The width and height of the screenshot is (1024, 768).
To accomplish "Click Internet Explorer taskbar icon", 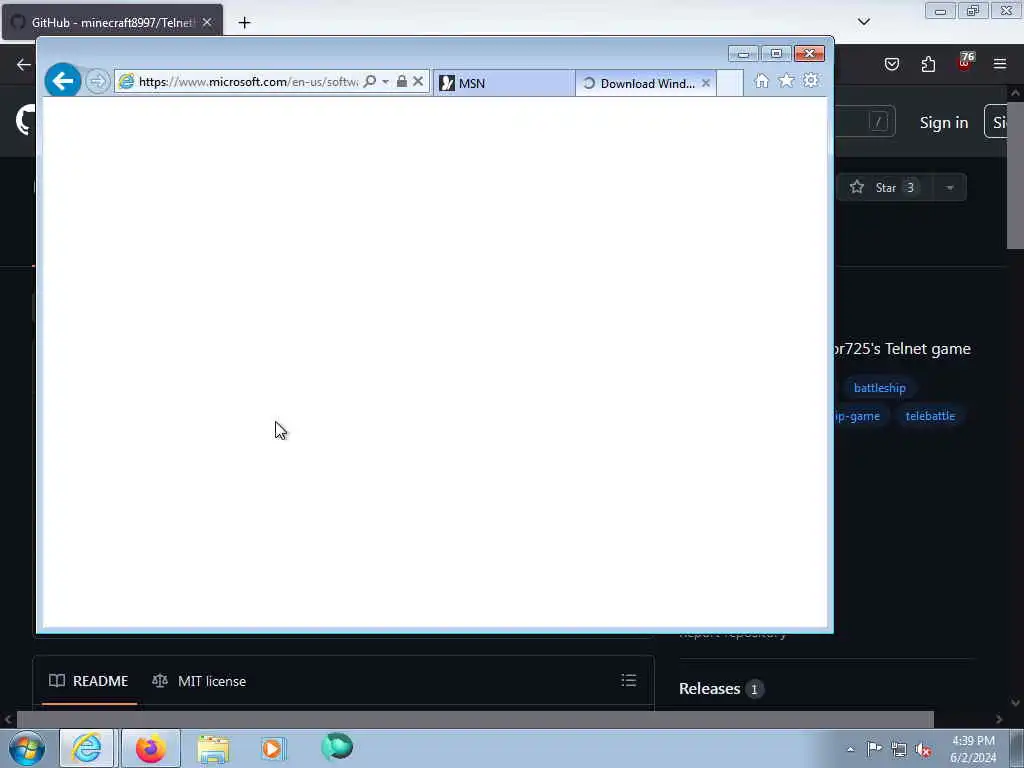I will [87, 748].
